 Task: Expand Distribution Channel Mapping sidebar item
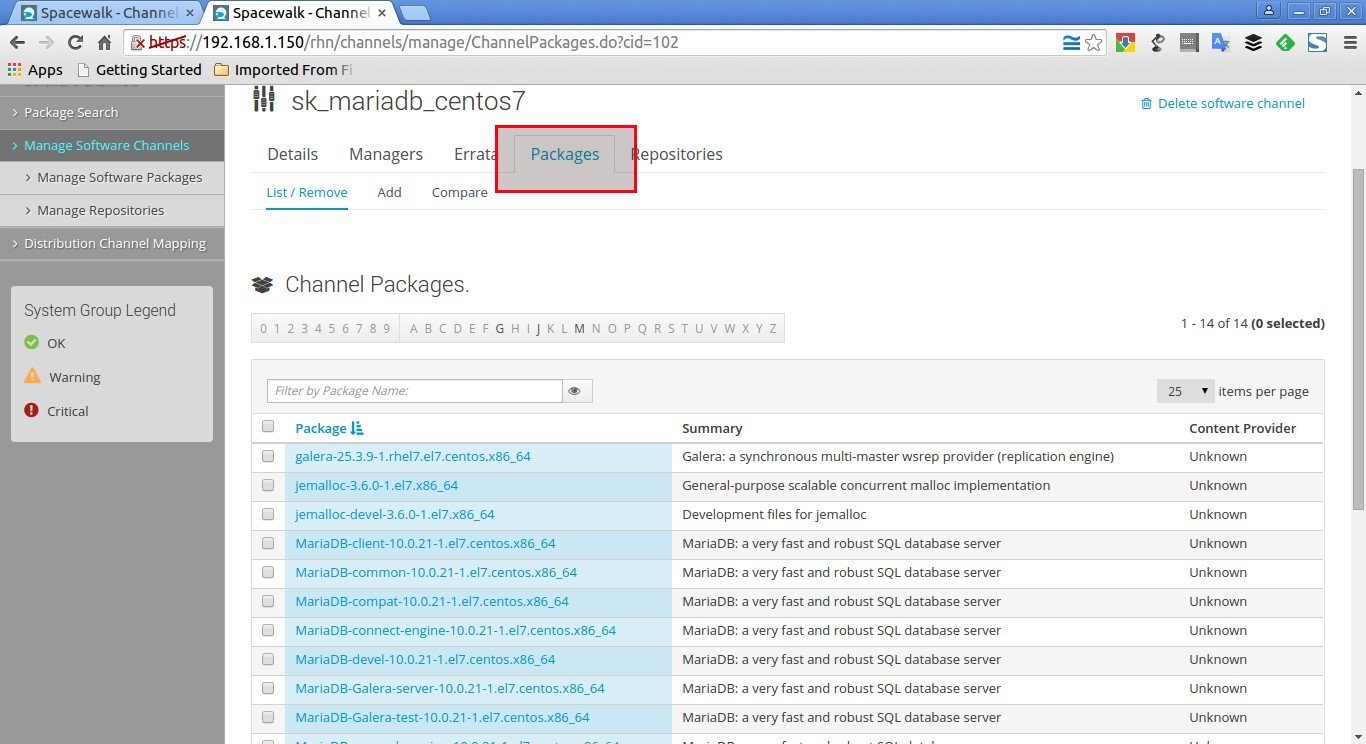[x=112, y=243]
